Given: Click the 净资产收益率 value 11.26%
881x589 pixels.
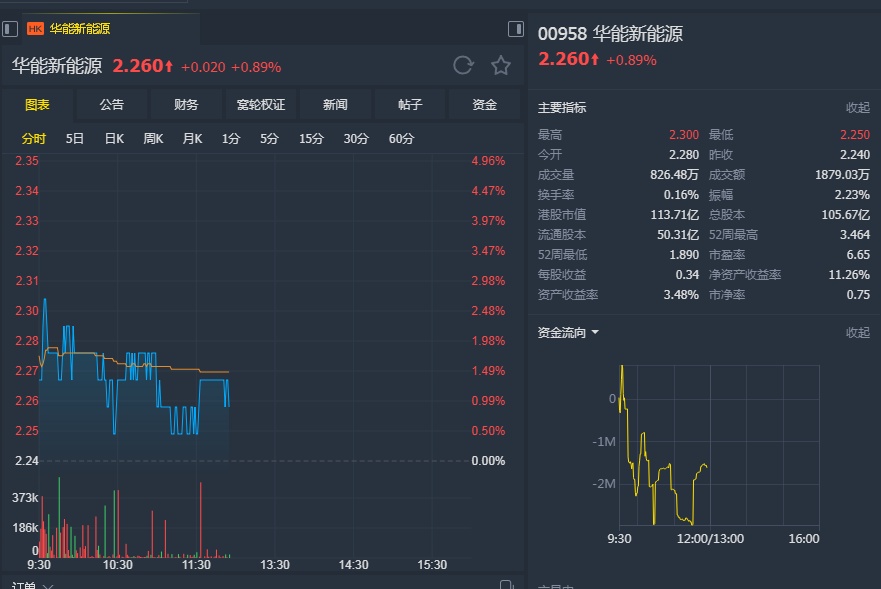Looking at the screenshot, I should [849, 275].
